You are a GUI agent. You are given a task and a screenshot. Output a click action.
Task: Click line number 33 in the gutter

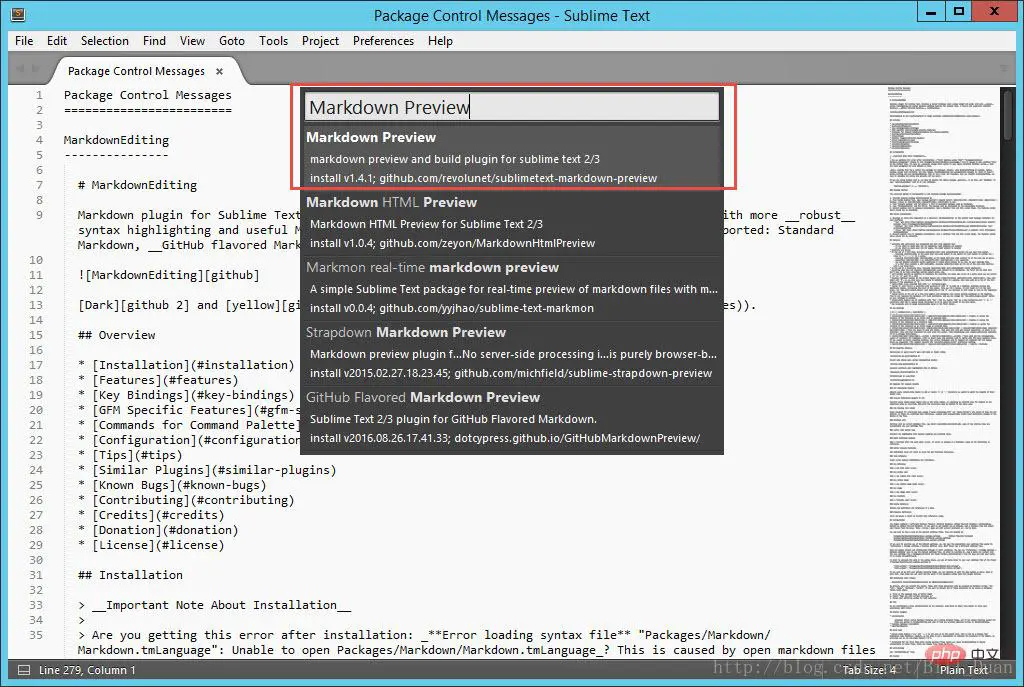coord(36,605)
